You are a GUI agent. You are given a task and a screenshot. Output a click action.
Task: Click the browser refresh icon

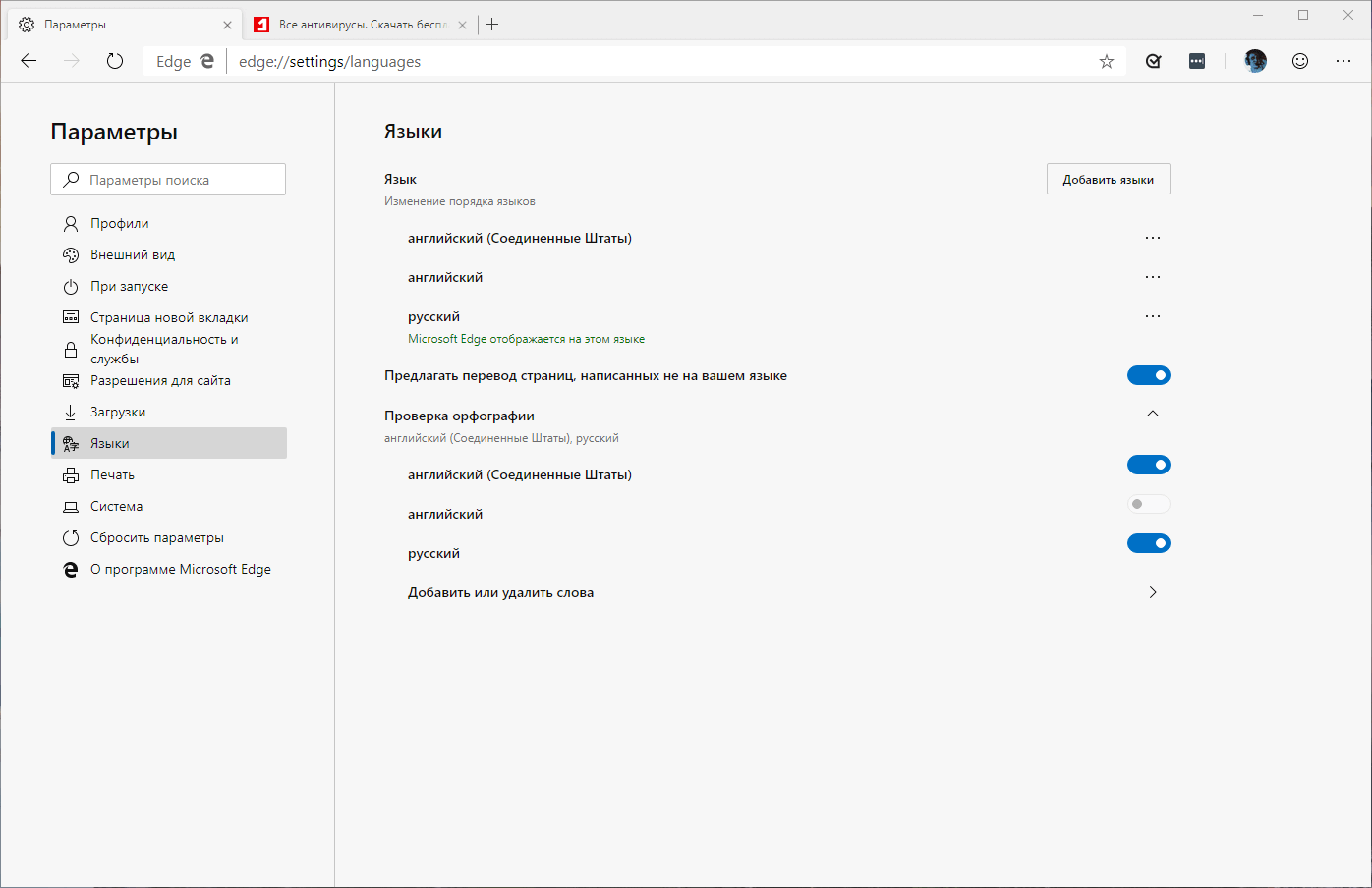(x=115, y=61)
